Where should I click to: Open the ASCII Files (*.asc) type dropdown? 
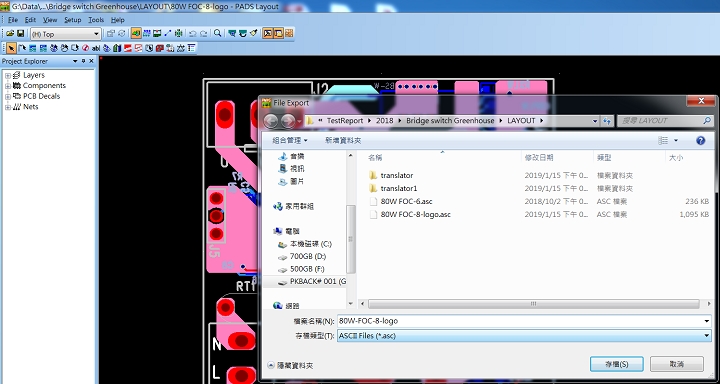pos(524,336)
